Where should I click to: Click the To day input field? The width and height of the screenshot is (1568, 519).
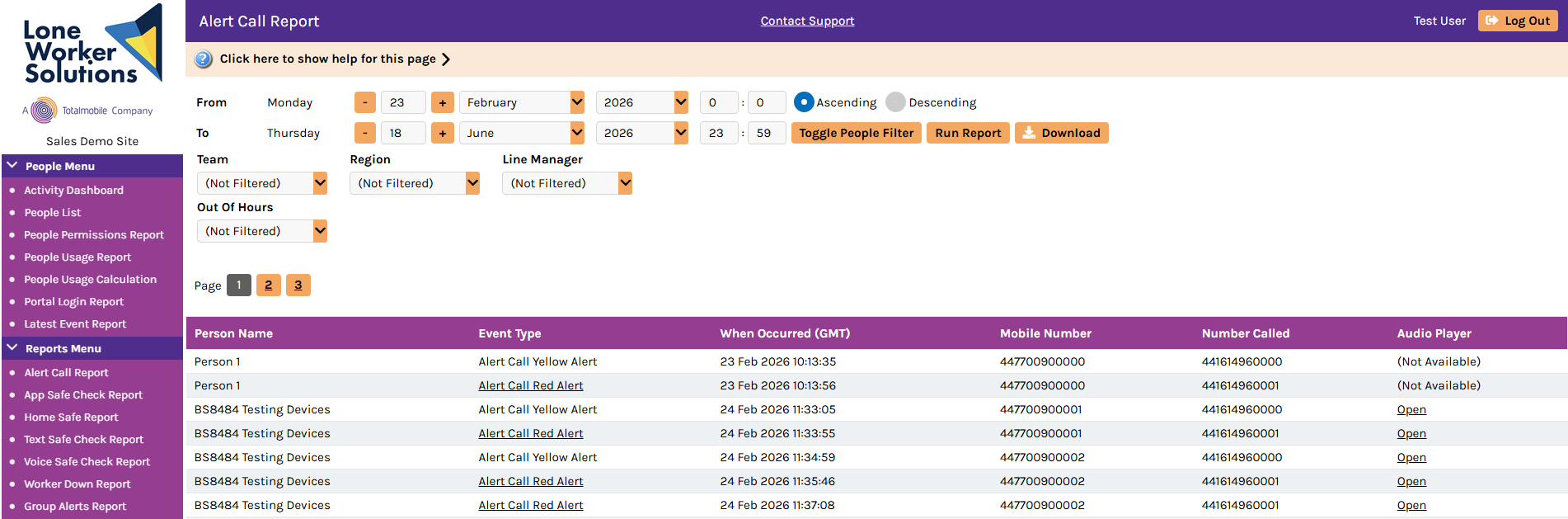403,133
